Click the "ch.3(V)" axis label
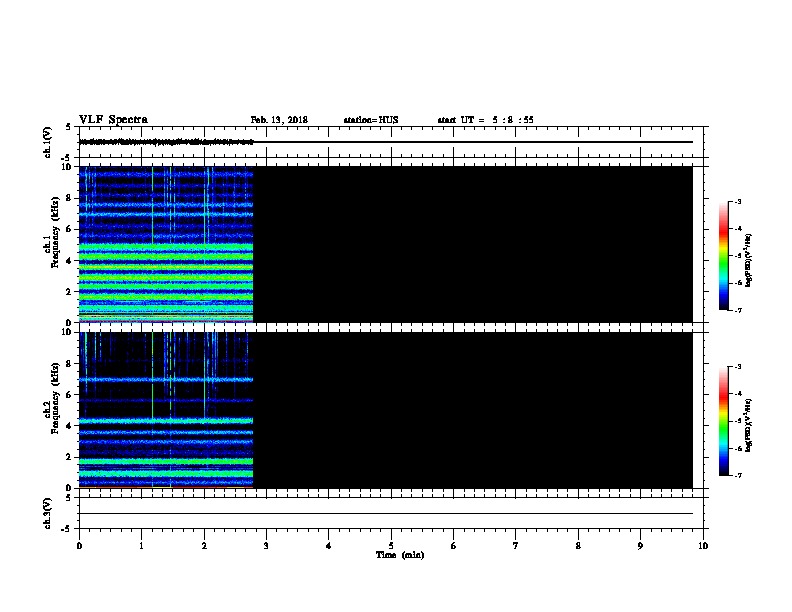The width and height of the screenshot is (792, 612). coord(47,513)
